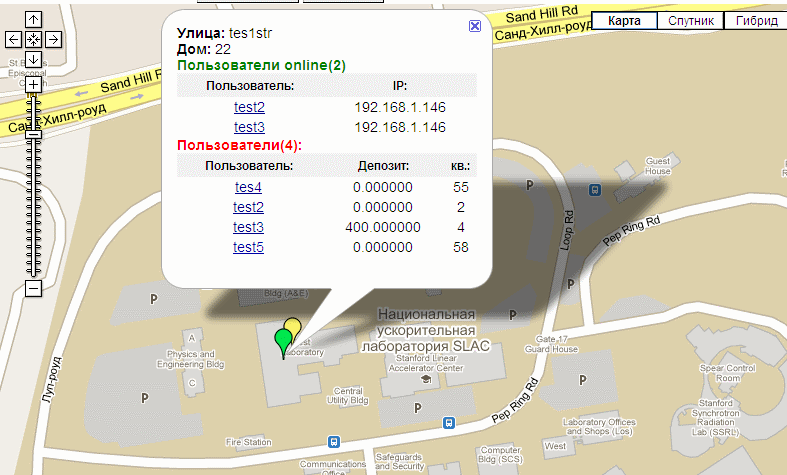The height and width of the screenshot is (475, 787).
Task: Open online user test2 link
Action: (x=249, y=107)
